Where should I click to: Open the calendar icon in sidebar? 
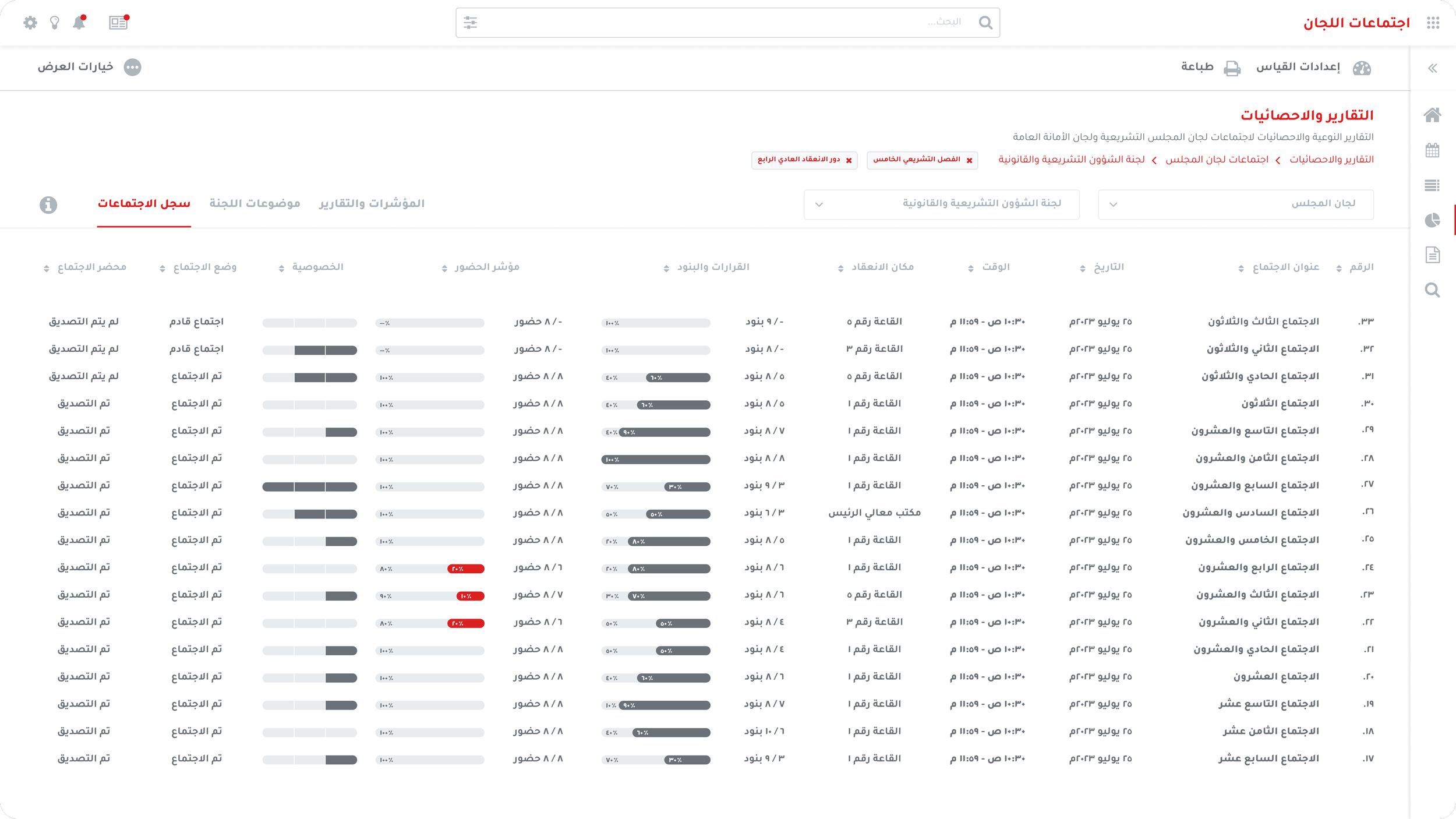[1432, 150]
